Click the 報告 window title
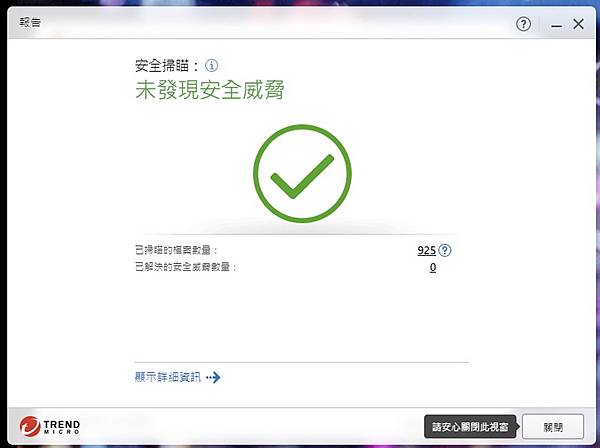Screen dimensions: 600x448 (30, 22)
